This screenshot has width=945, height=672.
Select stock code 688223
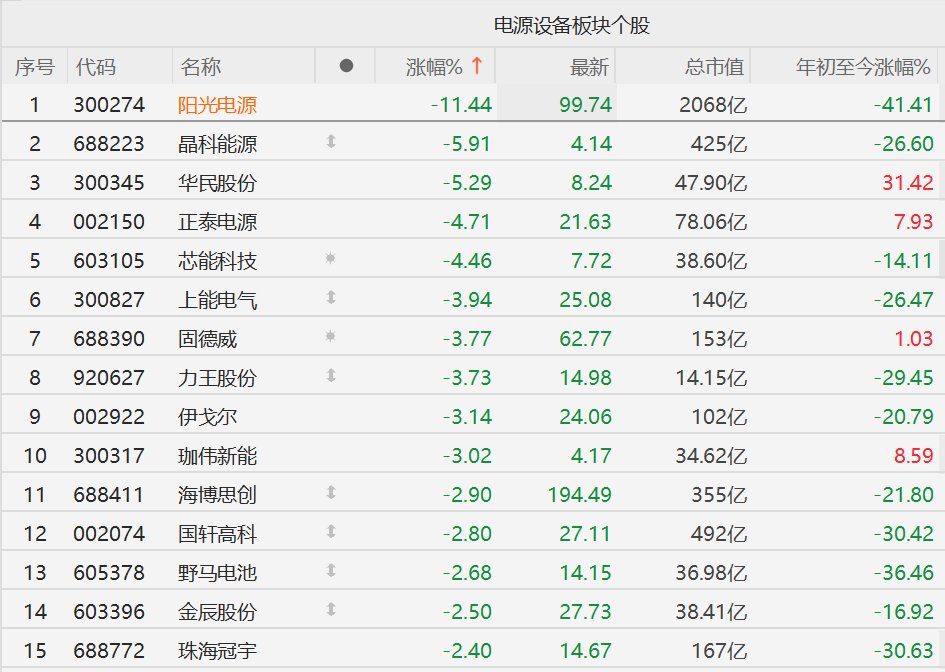(x=109, y=144)
